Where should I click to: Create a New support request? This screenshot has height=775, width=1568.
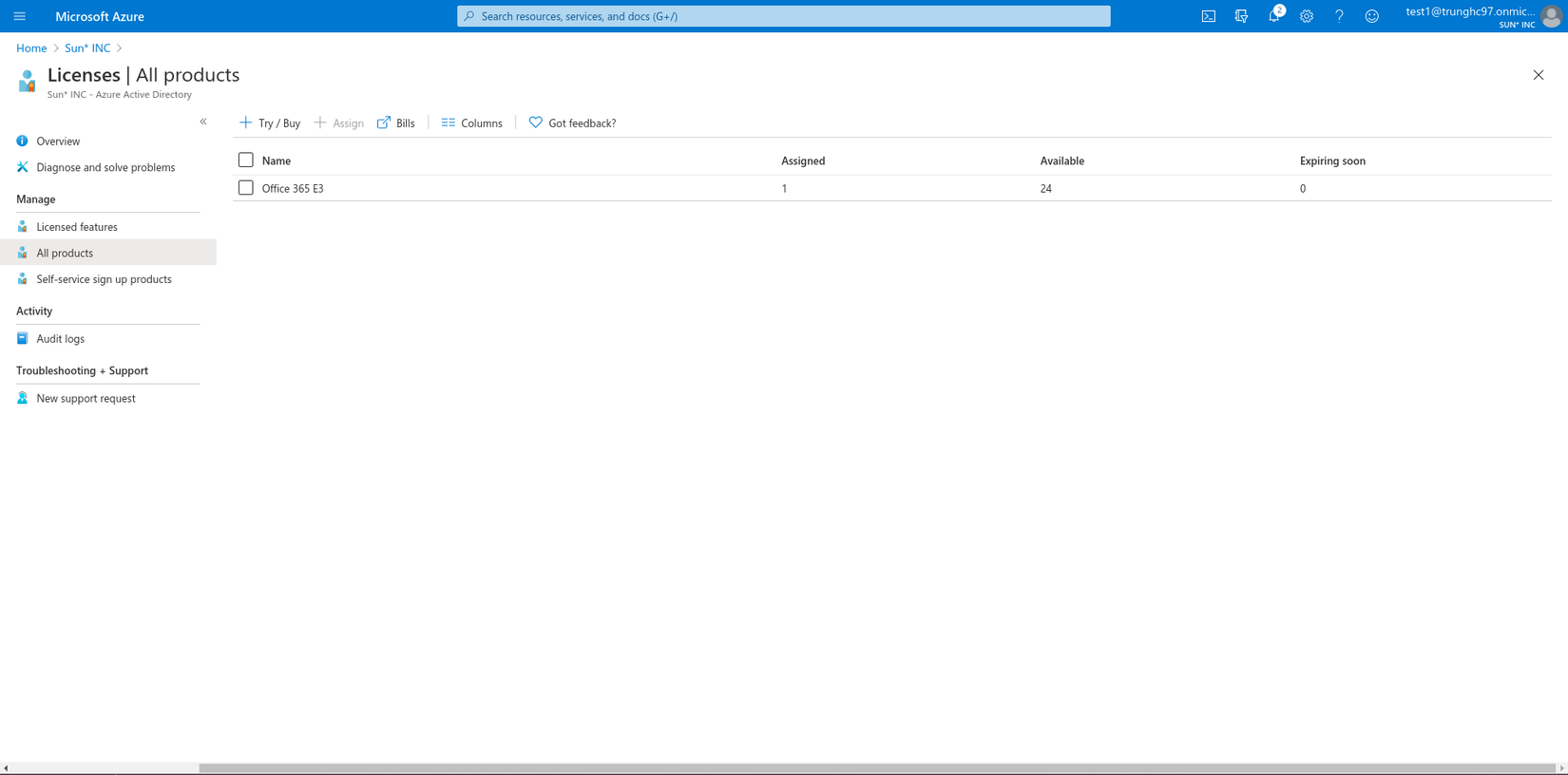(x=86, y=398)
